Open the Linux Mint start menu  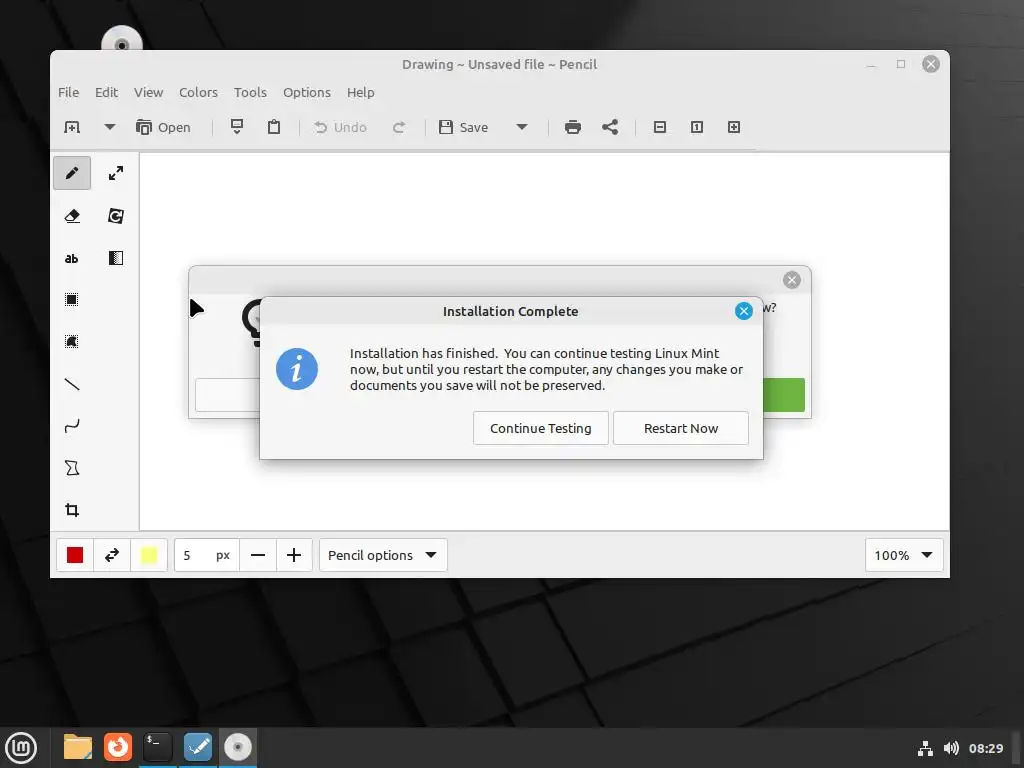(x=21, y=748)
